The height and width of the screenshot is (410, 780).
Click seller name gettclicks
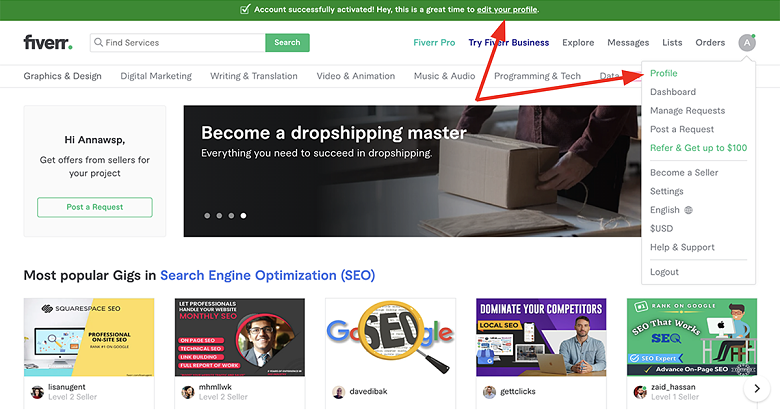[x=518, y=392]
